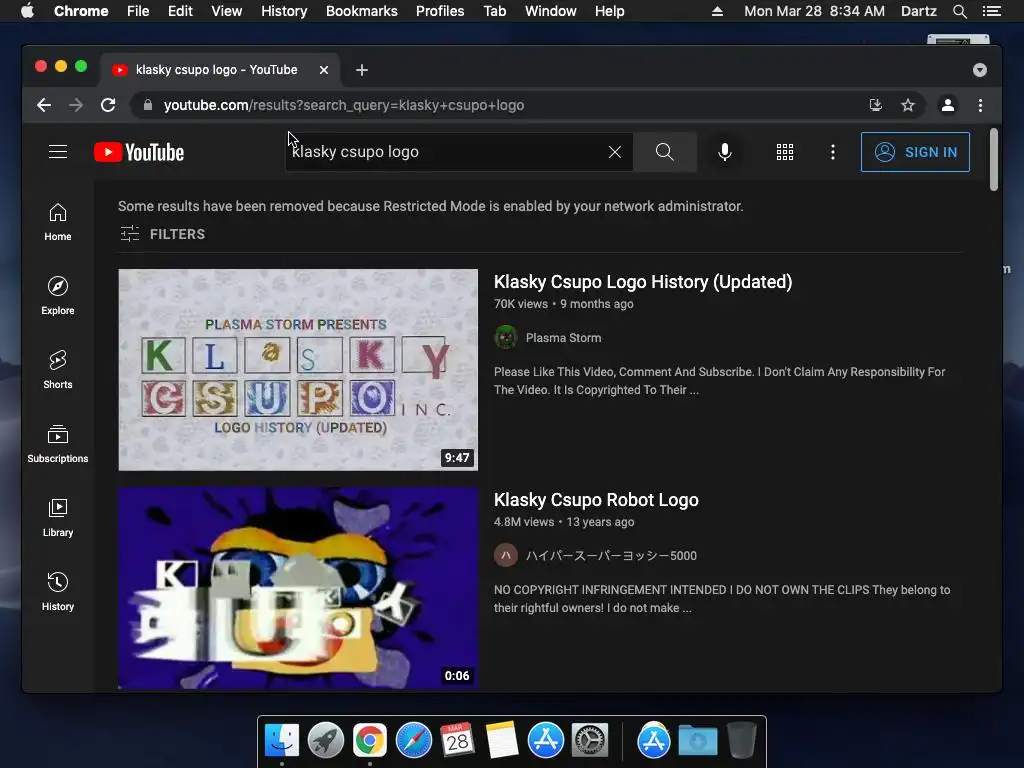Open the View menu
The width and height of the screenshot is (1024, 768).
tap(227, 11)
